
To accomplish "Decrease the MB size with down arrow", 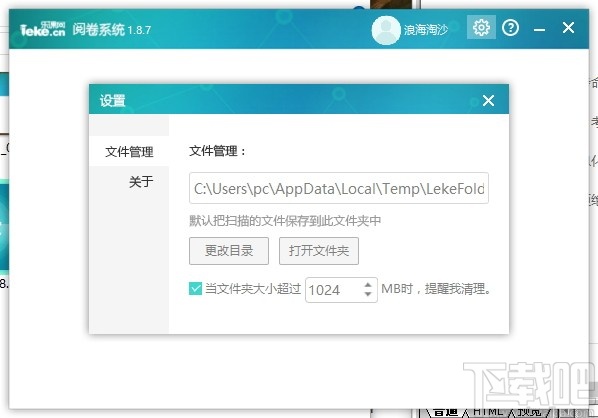I will point(368,294).
